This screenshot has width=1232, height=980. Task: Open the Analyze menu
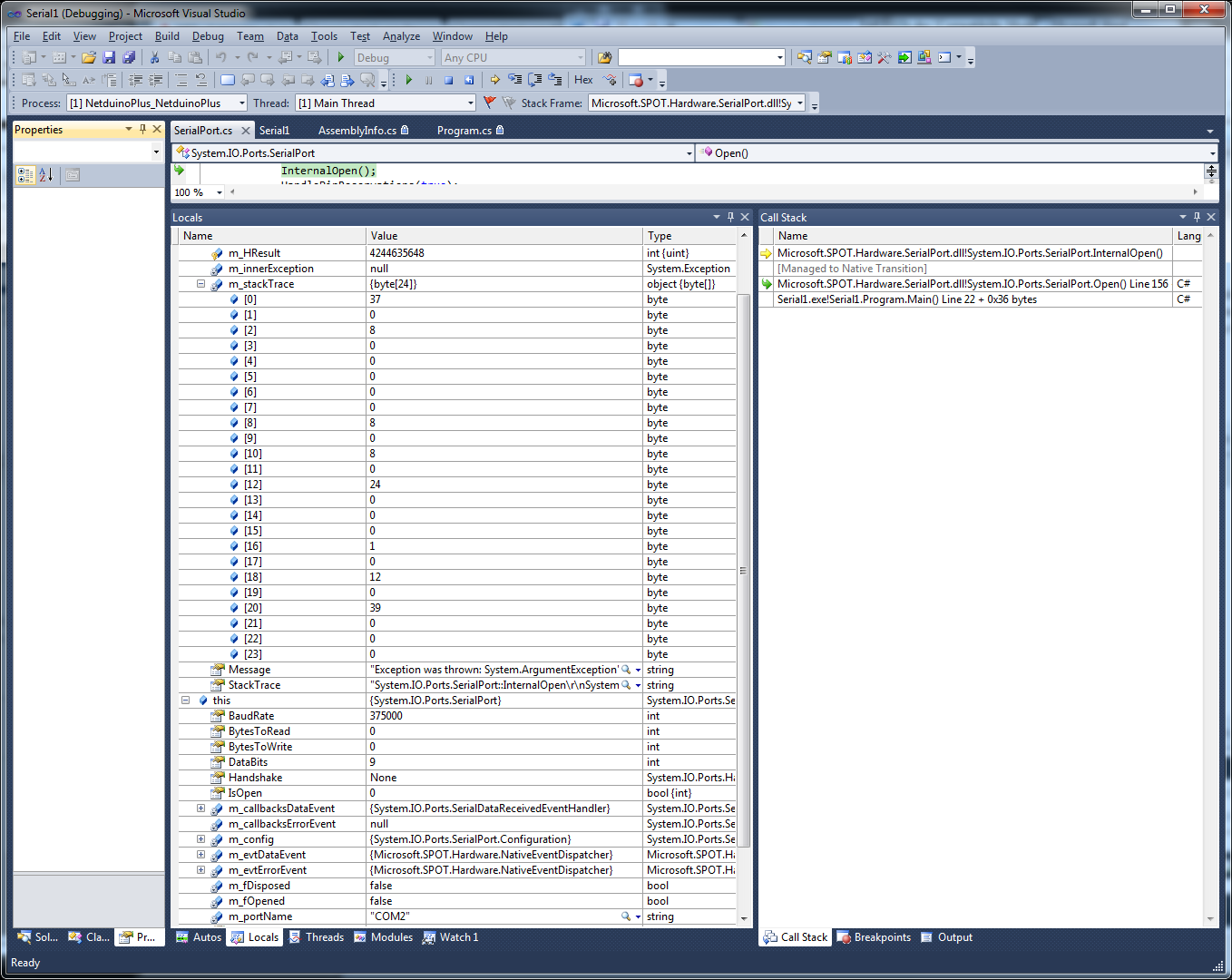coord(401,36)
